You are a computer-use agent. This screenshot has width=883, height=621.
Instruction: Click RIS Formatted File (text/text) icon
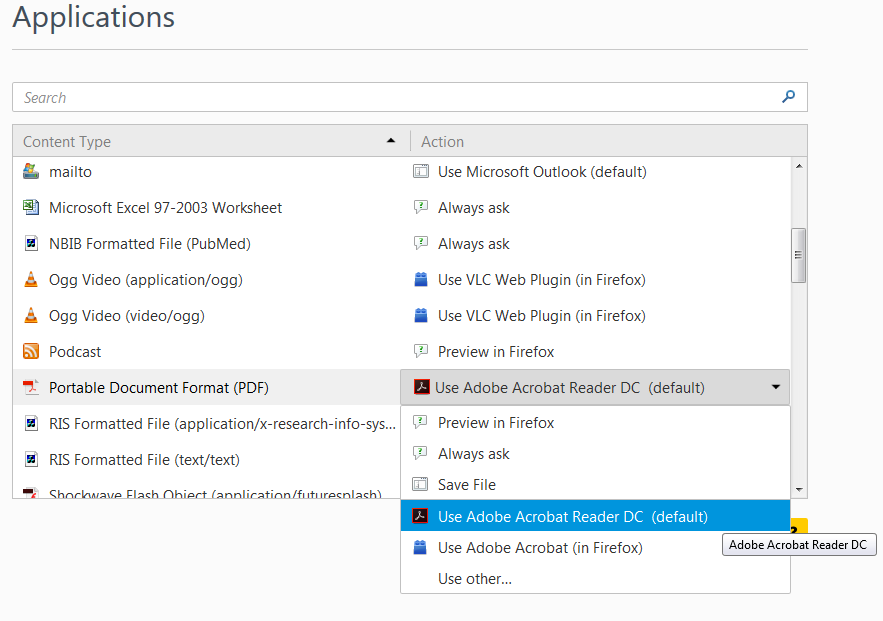tap(32, 459)
